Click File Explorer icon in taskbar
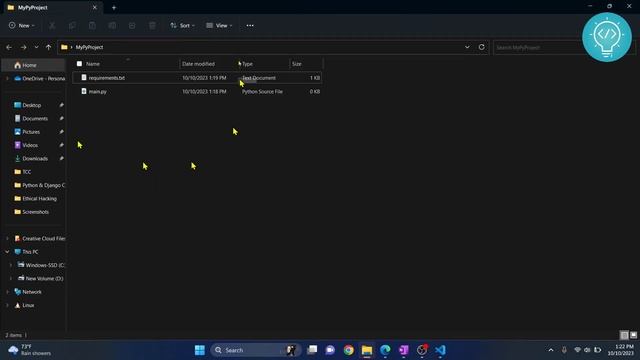 pyautogui.click(x=367, y=350)
